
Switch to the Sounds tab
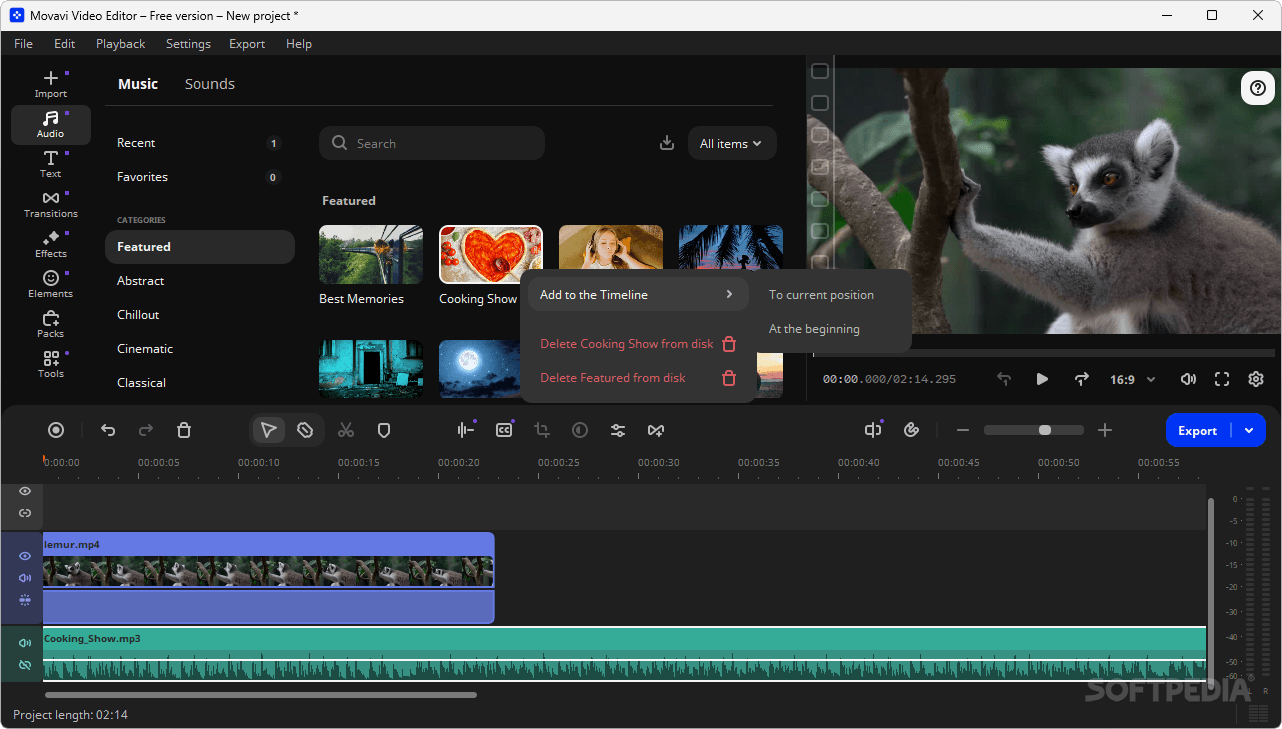coord(210,84)
